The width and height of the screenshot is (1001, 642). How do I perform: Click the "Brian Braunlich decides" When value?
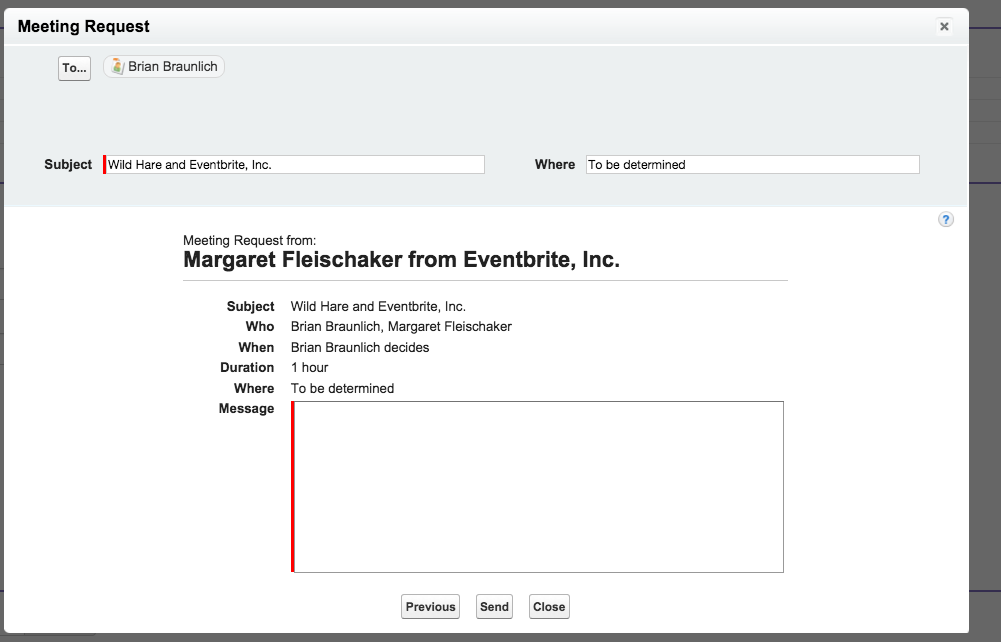point(359,348)
